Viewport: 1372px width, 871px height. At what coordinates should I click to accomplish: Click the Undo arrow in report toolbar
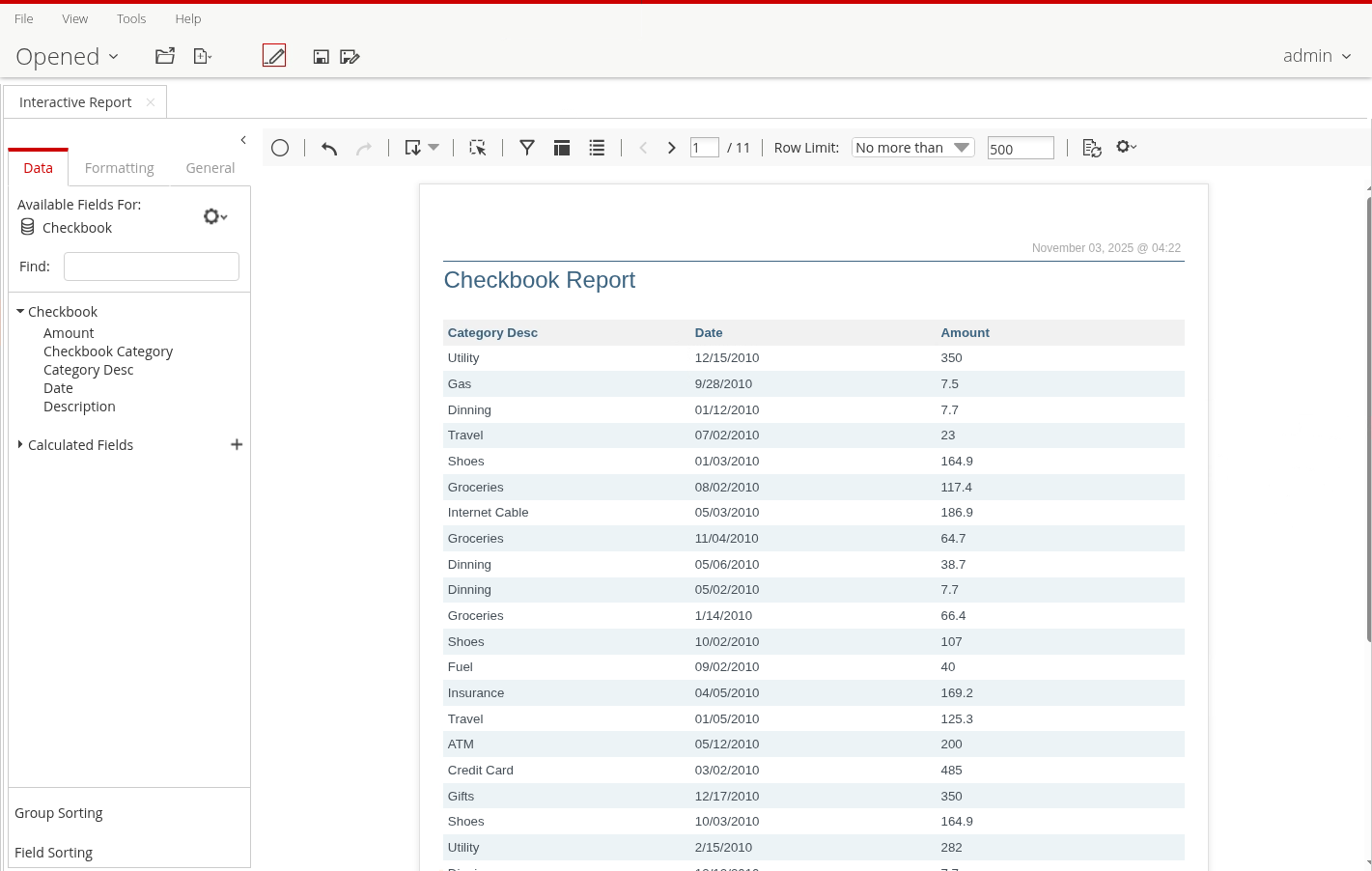329,148
